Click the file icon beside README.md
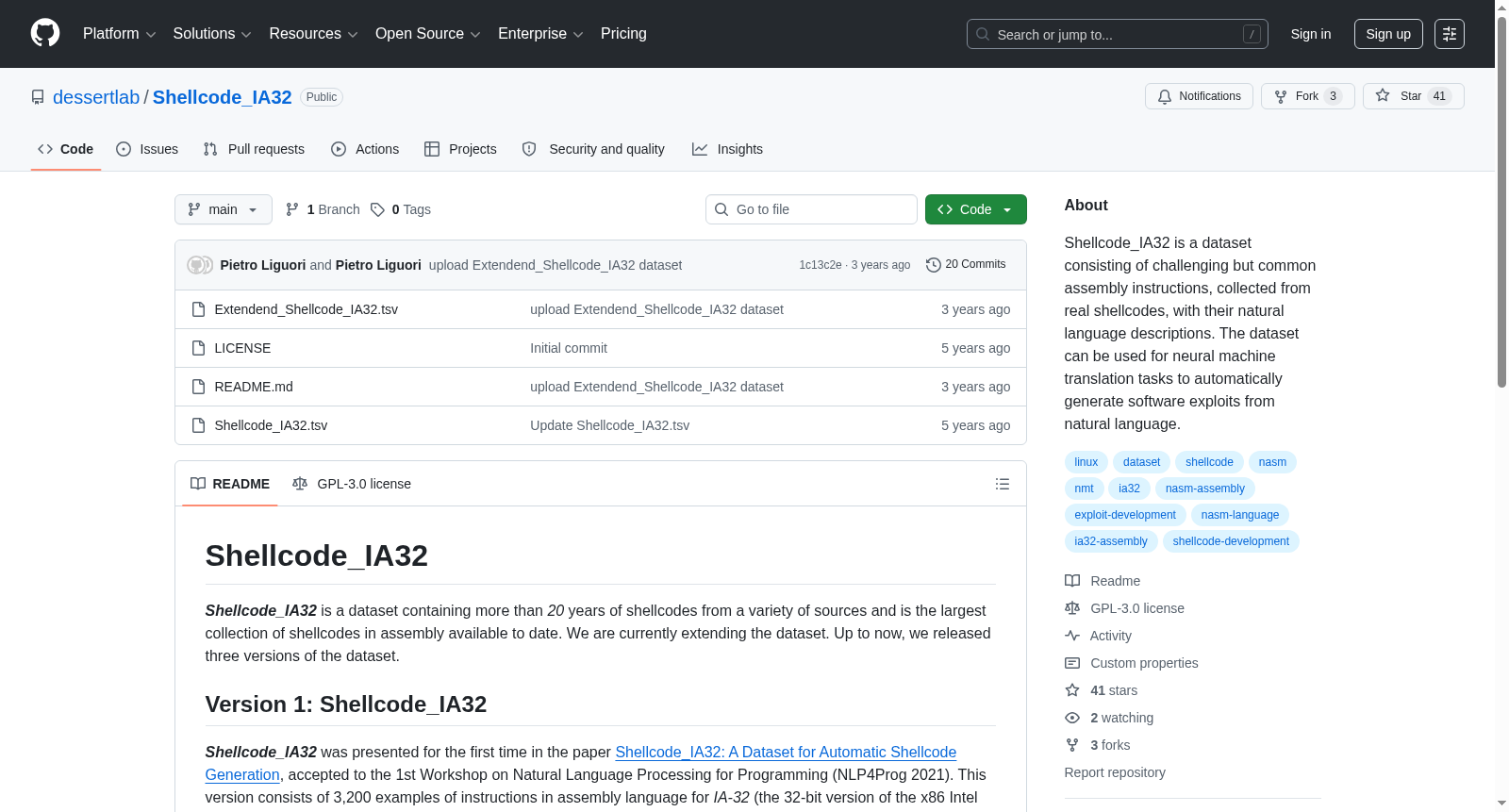This screenshot has height=812, width=1509. click(x=198, y=387)
